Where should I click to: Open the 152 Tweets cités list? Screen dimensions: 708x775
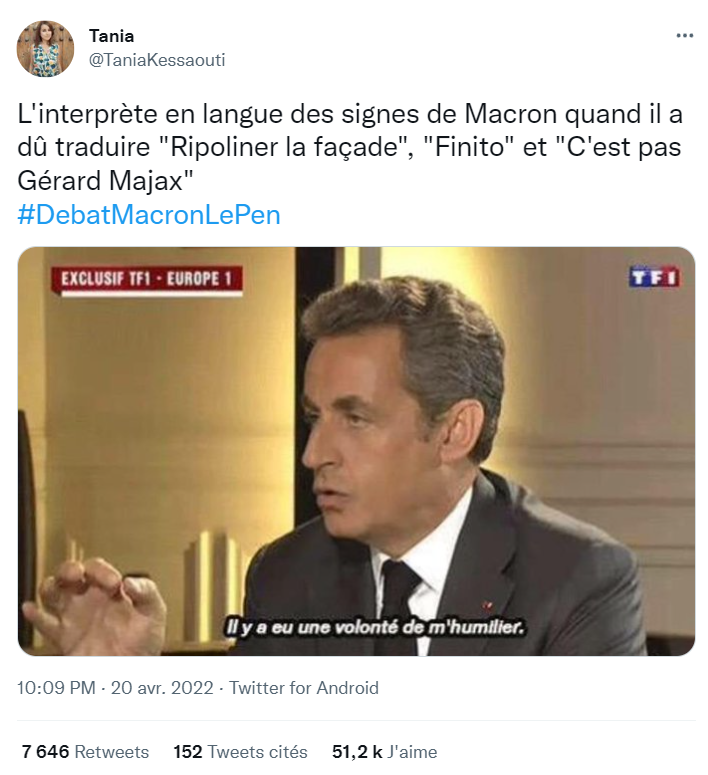(x=240, y=752)
